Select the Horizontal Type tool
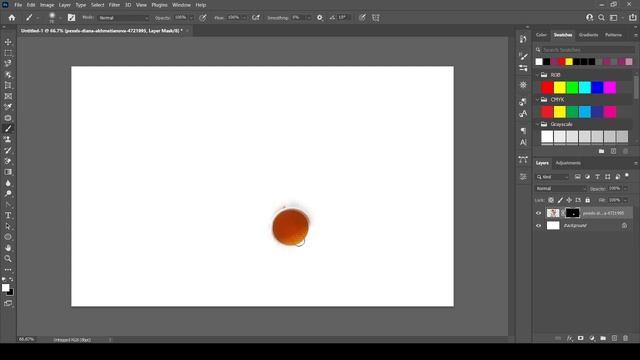 point(8,215)
